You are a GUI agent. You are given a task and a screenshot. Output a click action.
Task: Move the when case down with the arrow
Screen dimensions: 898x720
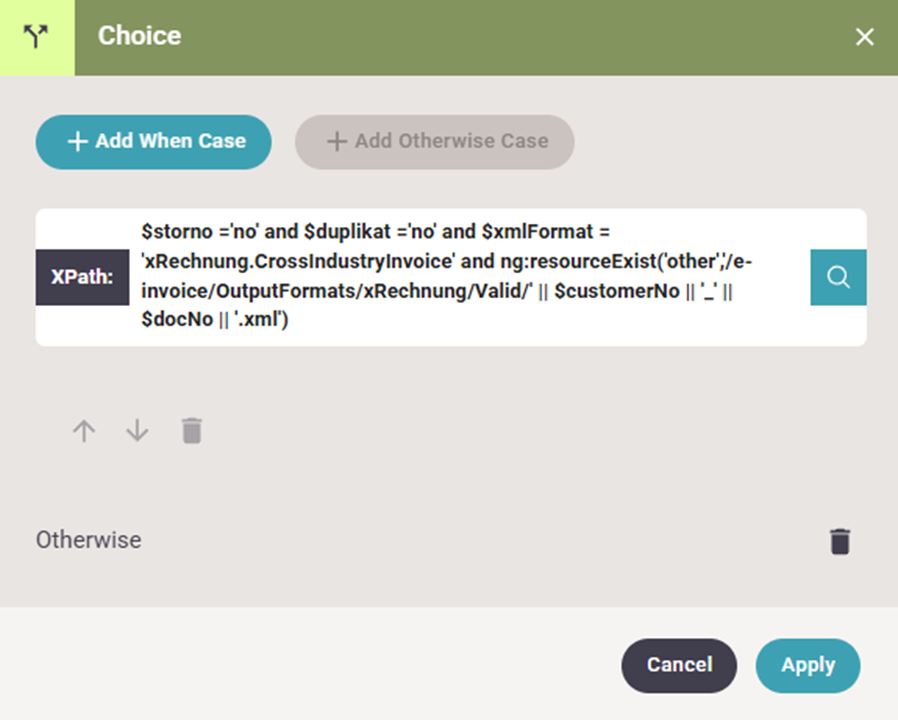point(137,431)
